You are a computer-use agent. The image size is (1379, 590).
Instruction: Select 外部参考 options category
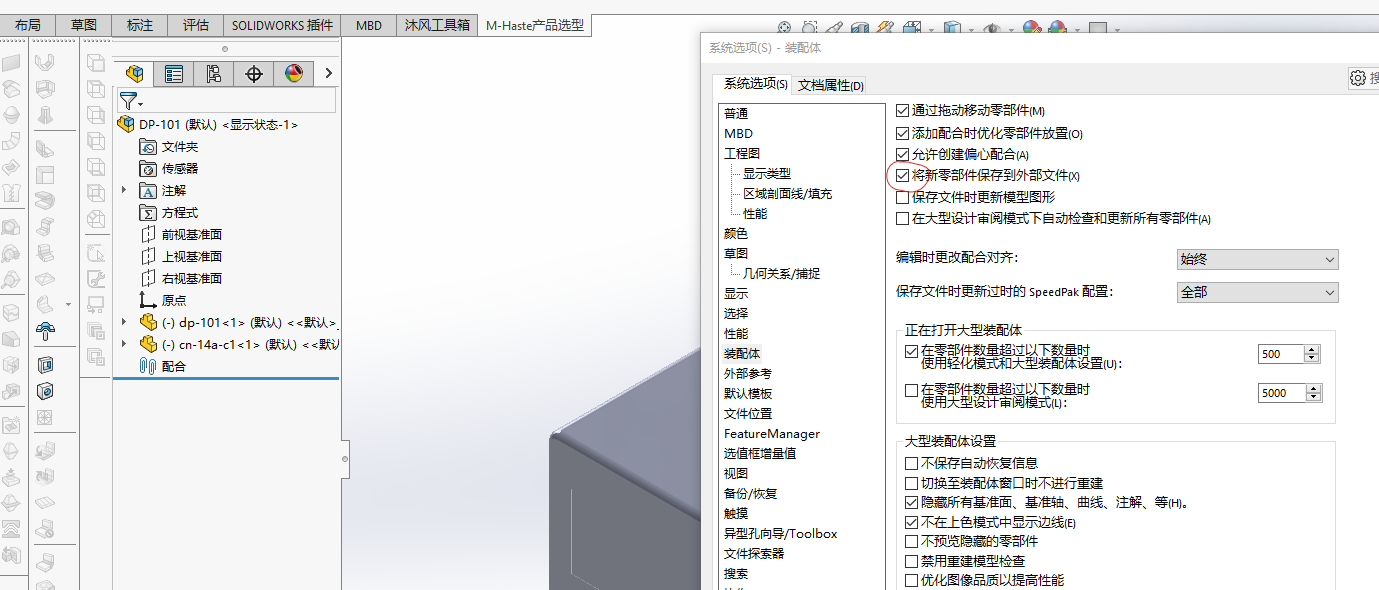pos(748,373)
